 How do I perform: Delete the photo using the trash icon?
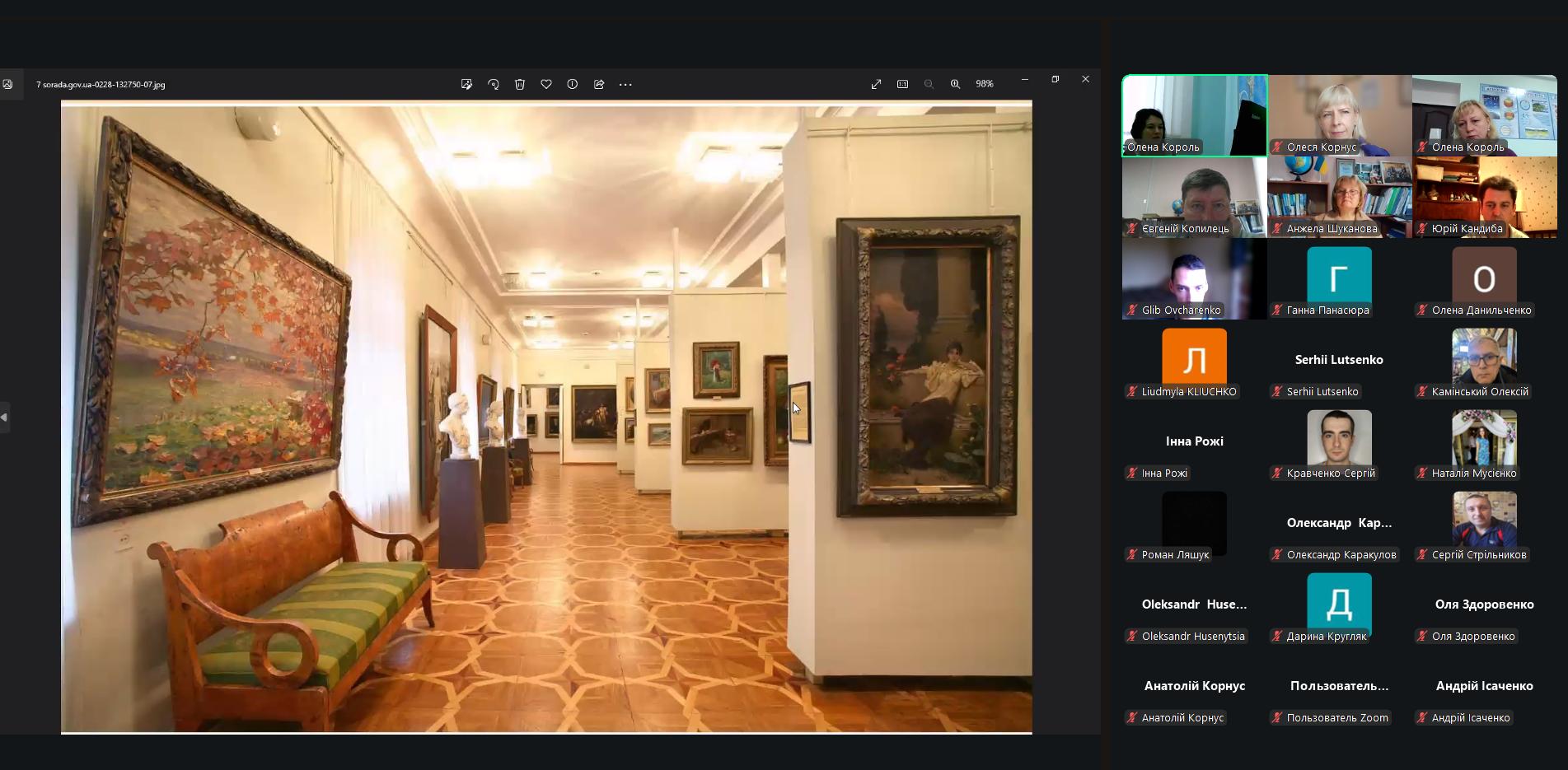pyautogui.click(x=520, y=84)
